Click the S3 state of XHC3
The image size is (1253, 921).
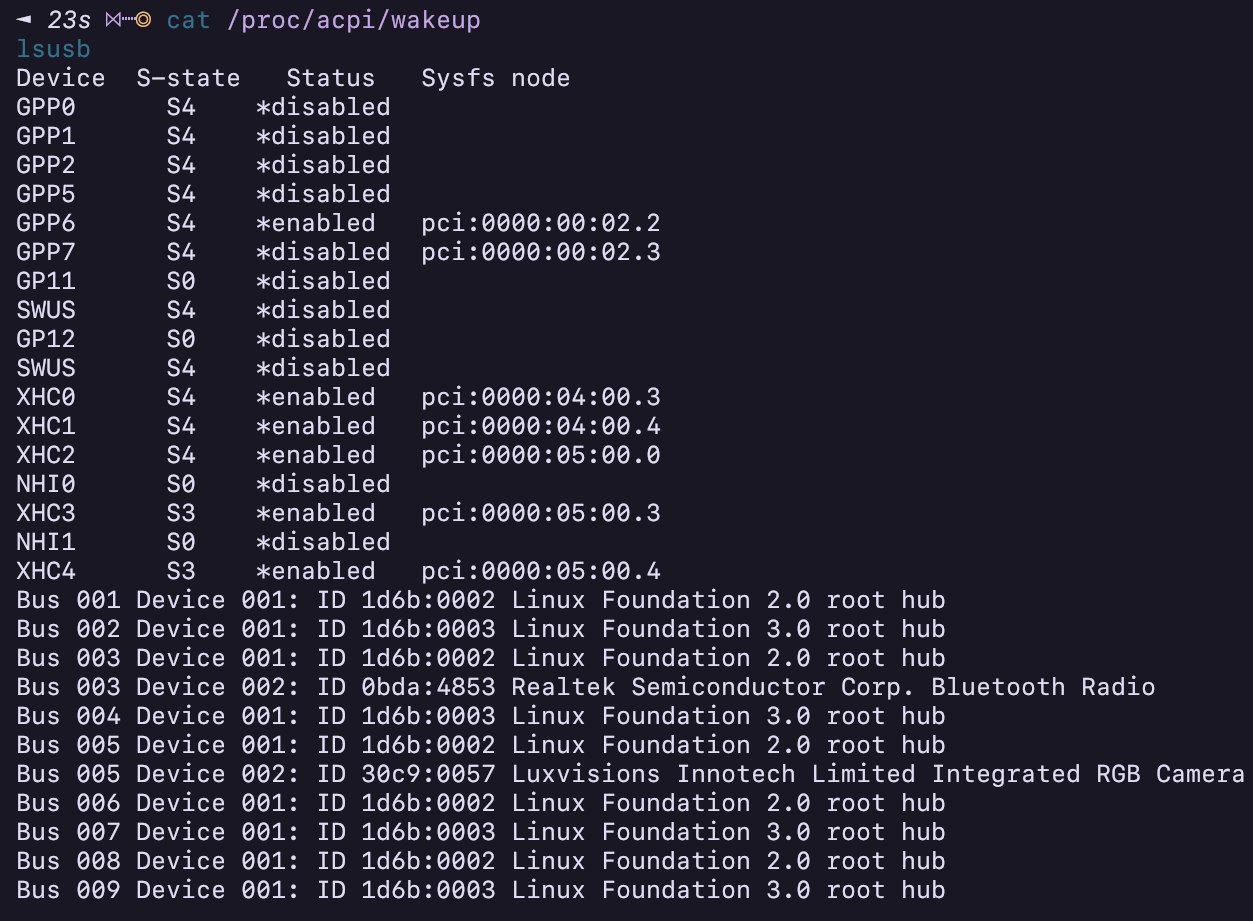(x=181, y=513)
